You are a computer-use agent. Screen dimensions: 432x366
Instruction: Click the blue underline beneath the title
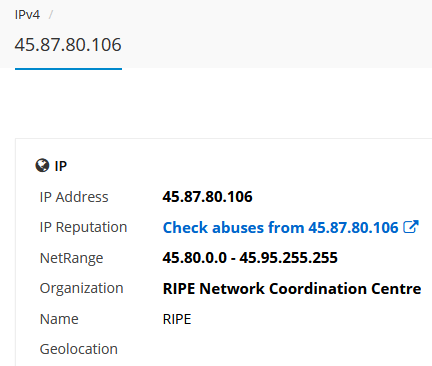click(x=68, y=69)
